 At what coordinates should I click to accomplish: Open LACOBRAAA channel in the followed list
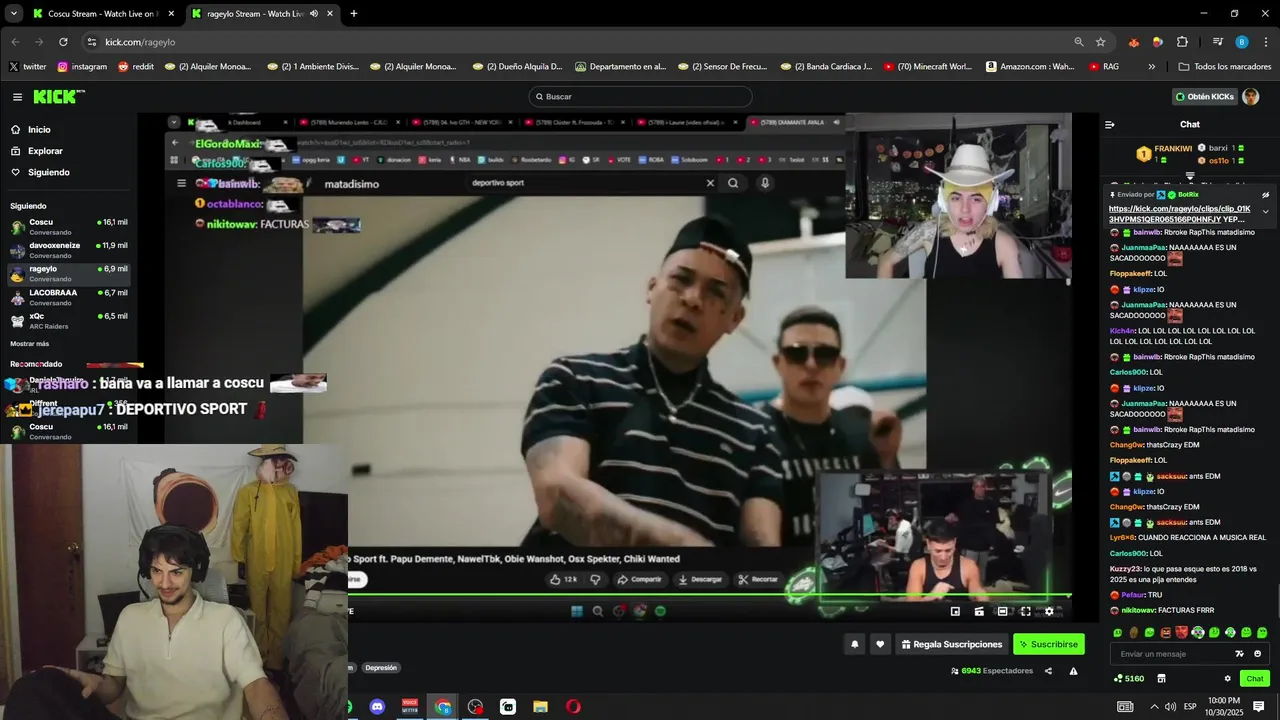point(68,297)
